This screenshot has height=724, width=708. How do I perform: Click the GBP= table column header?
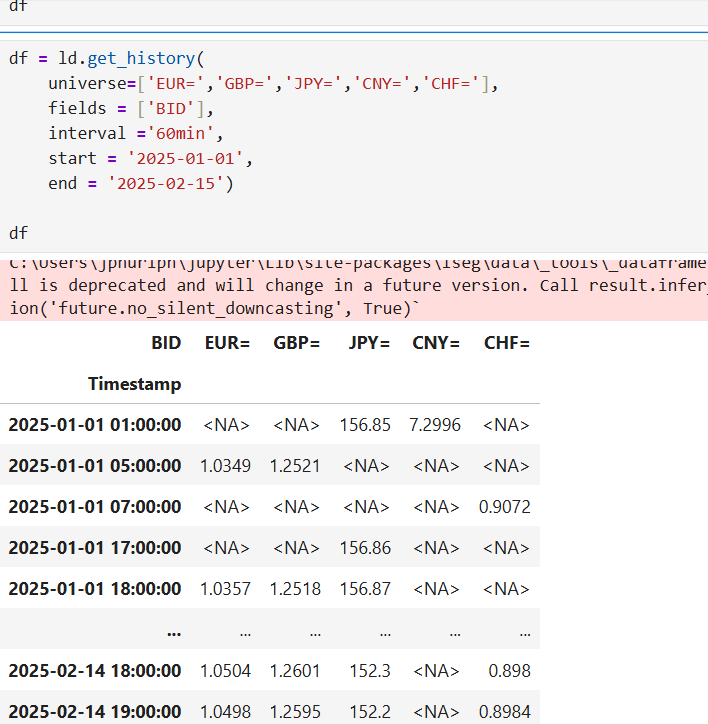297,343
